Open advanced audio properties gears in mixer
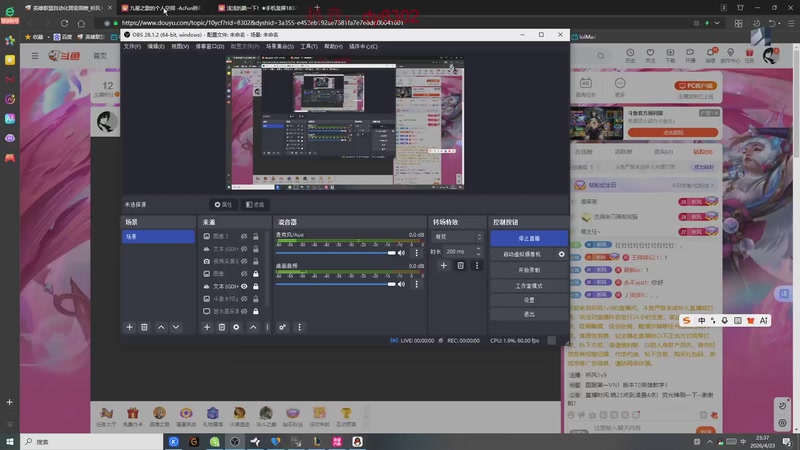Viewport: 800px width, 450px height. click(x=282, y=327)
